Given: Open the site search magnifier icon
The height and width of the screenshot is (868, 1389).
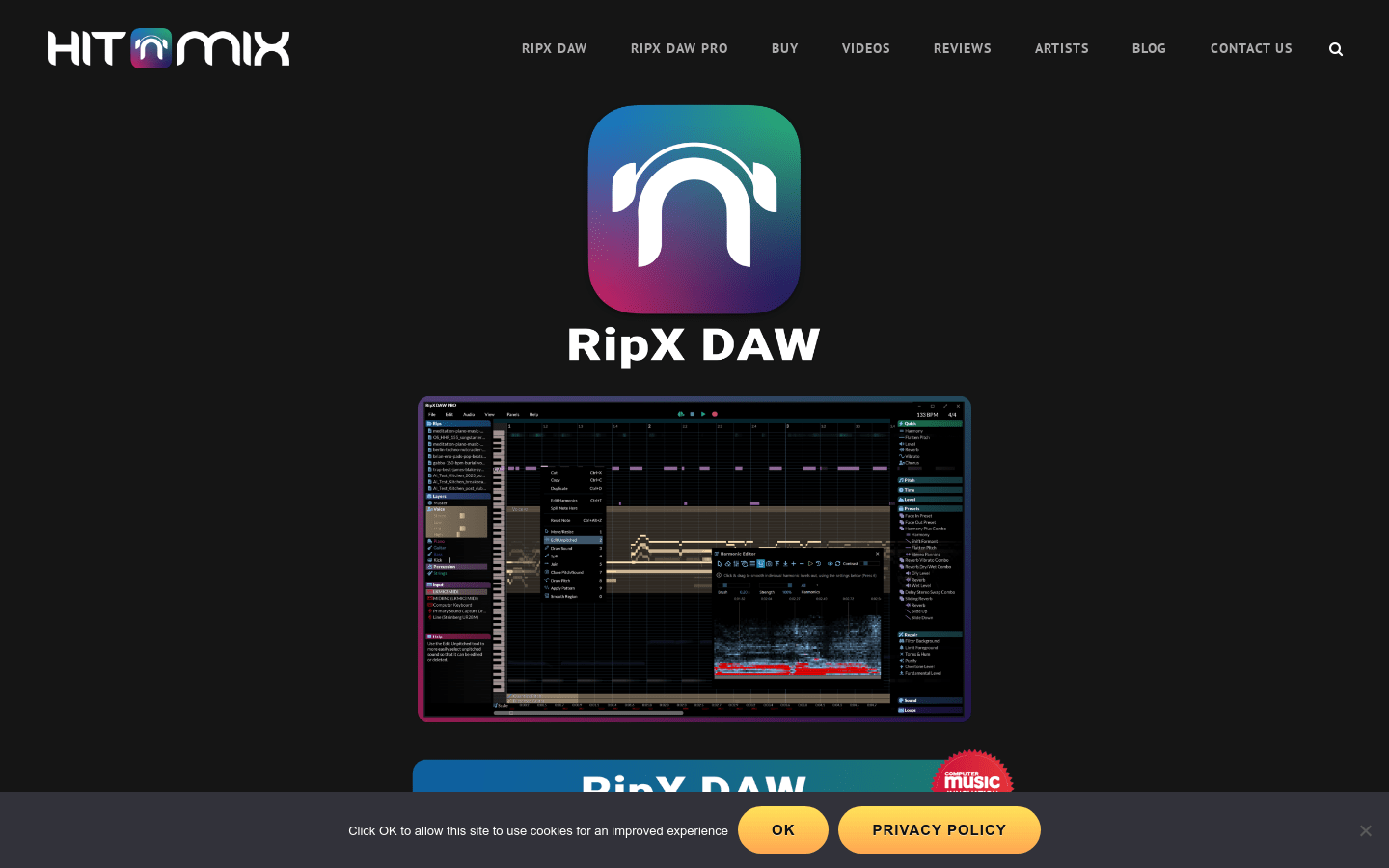Looking at the screenshot, I should pos(1336,49).
